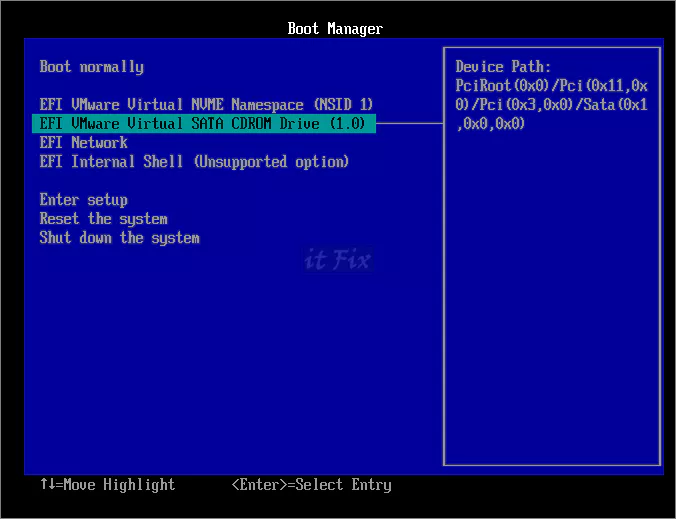Click Shut down the system
The height and width of the screenshot is (519, 676).
click(119, 238)
